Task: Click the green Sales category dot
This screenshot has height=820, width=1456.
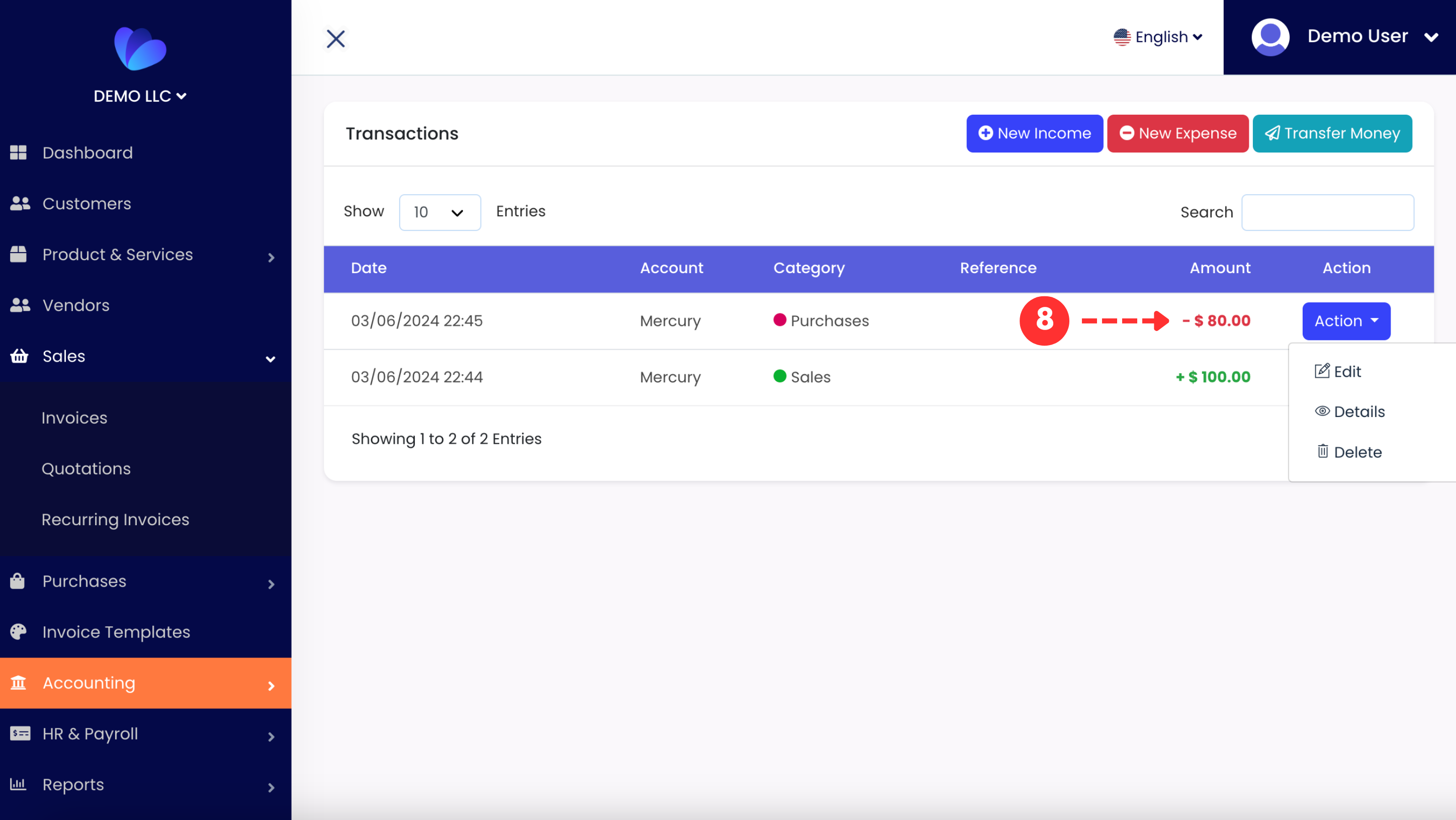Action: (779, 375)
